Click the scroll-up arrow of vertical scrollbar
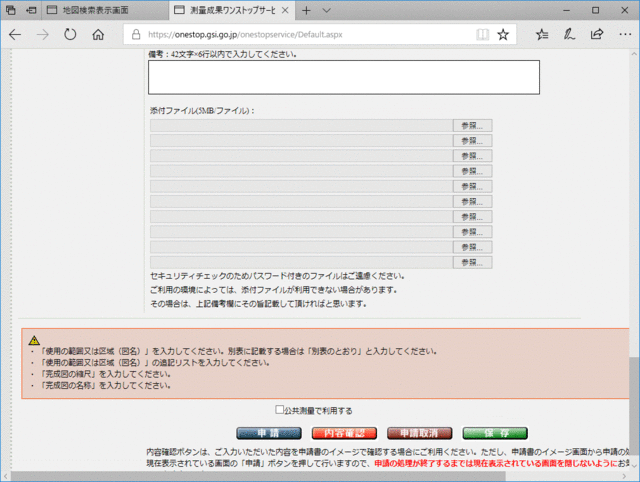Viewport: 640px width, 482px height. click(x=634, y=53)
